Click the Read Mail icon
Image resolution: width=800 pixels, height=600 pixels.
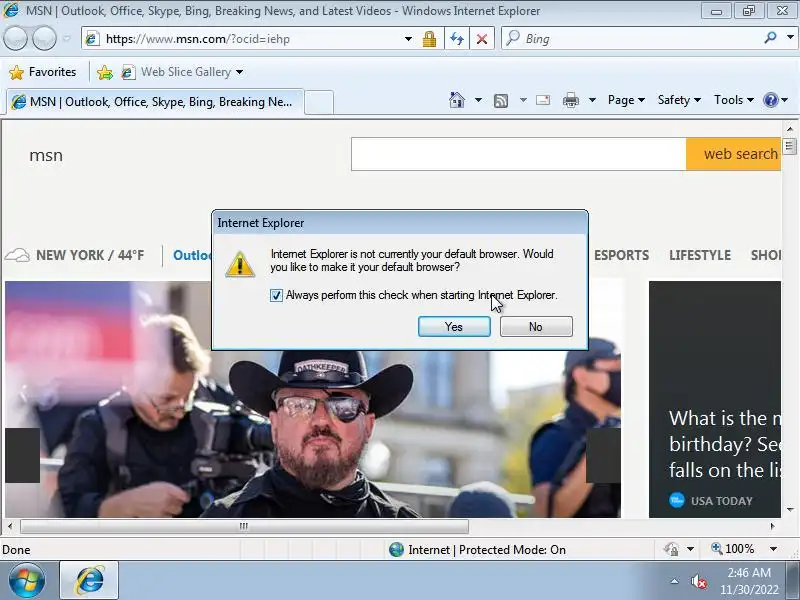pyautogui.click(x=543, y=100)
